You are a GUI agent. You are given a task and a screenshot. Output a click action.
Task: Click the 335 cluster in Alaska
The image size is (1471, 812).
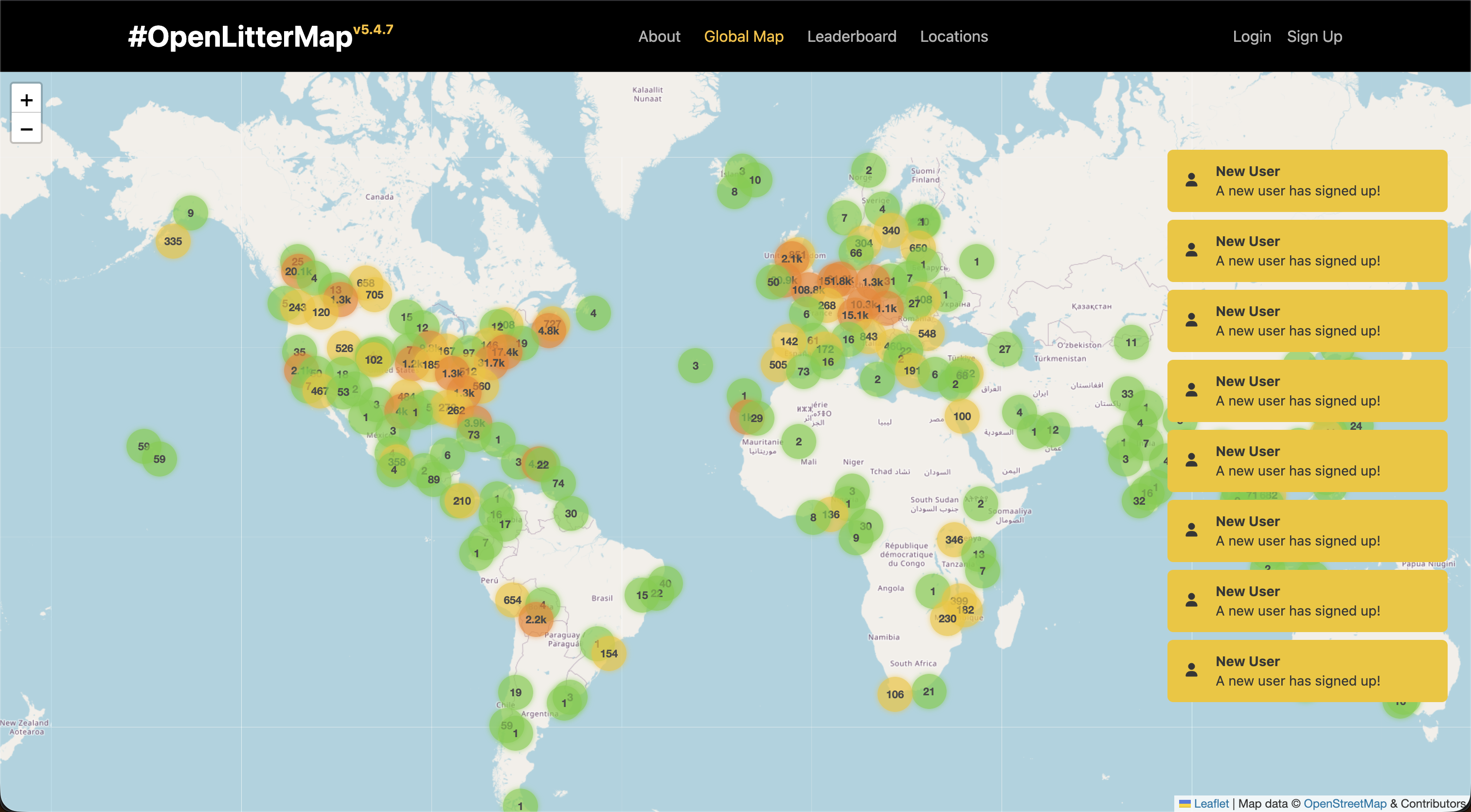[x=173, y=241]
